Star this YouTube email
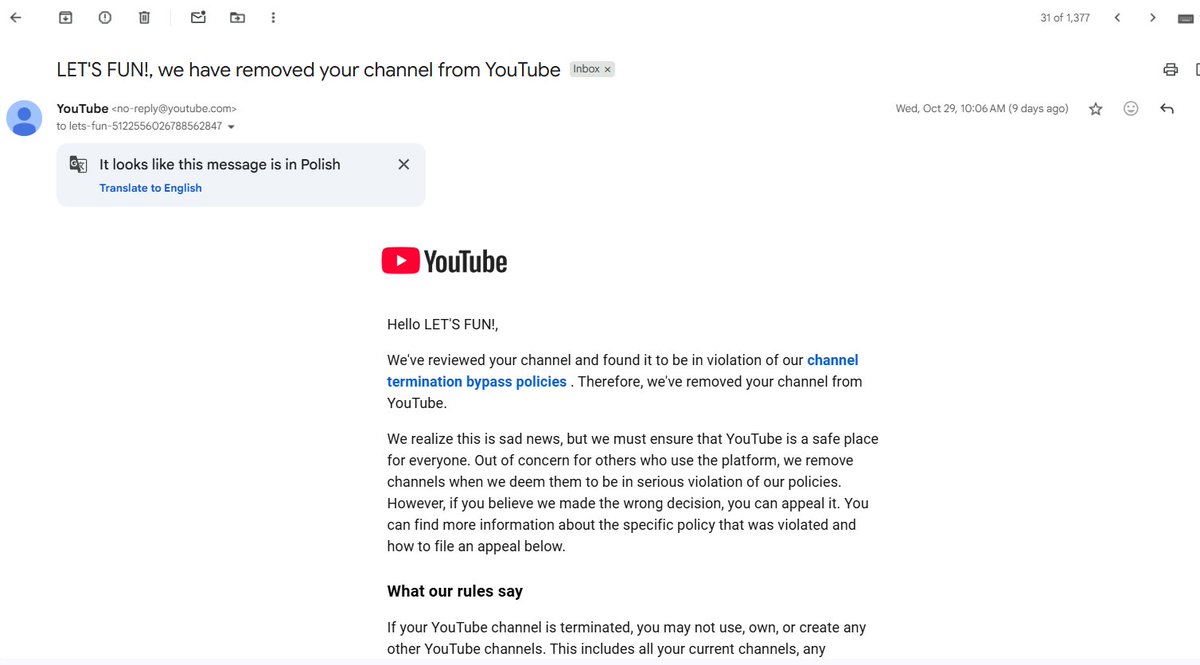Screen dimensions: 1200x665 [1096, 109]
